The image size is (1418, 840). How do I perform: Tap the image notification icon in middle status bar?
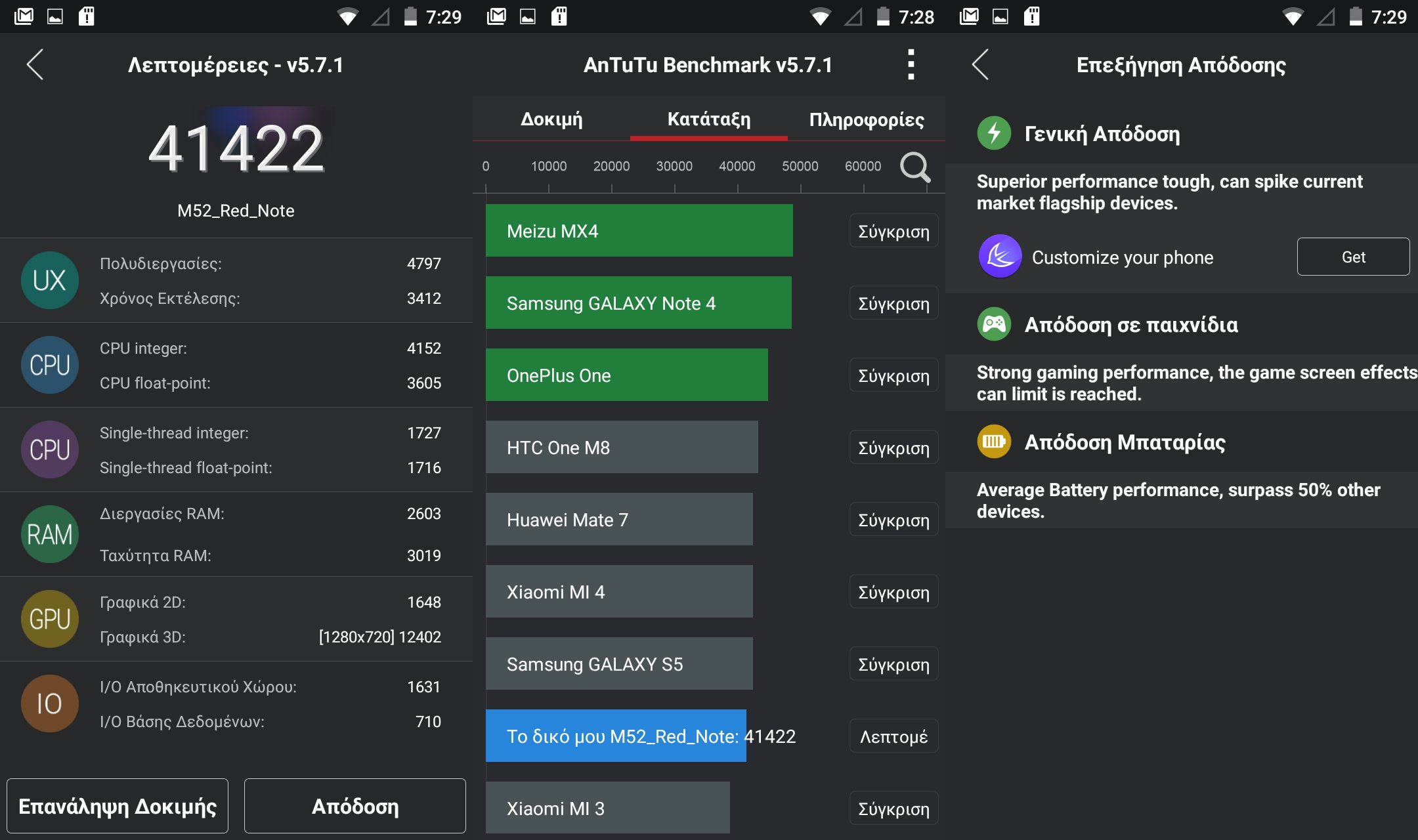tap(528, 16)
